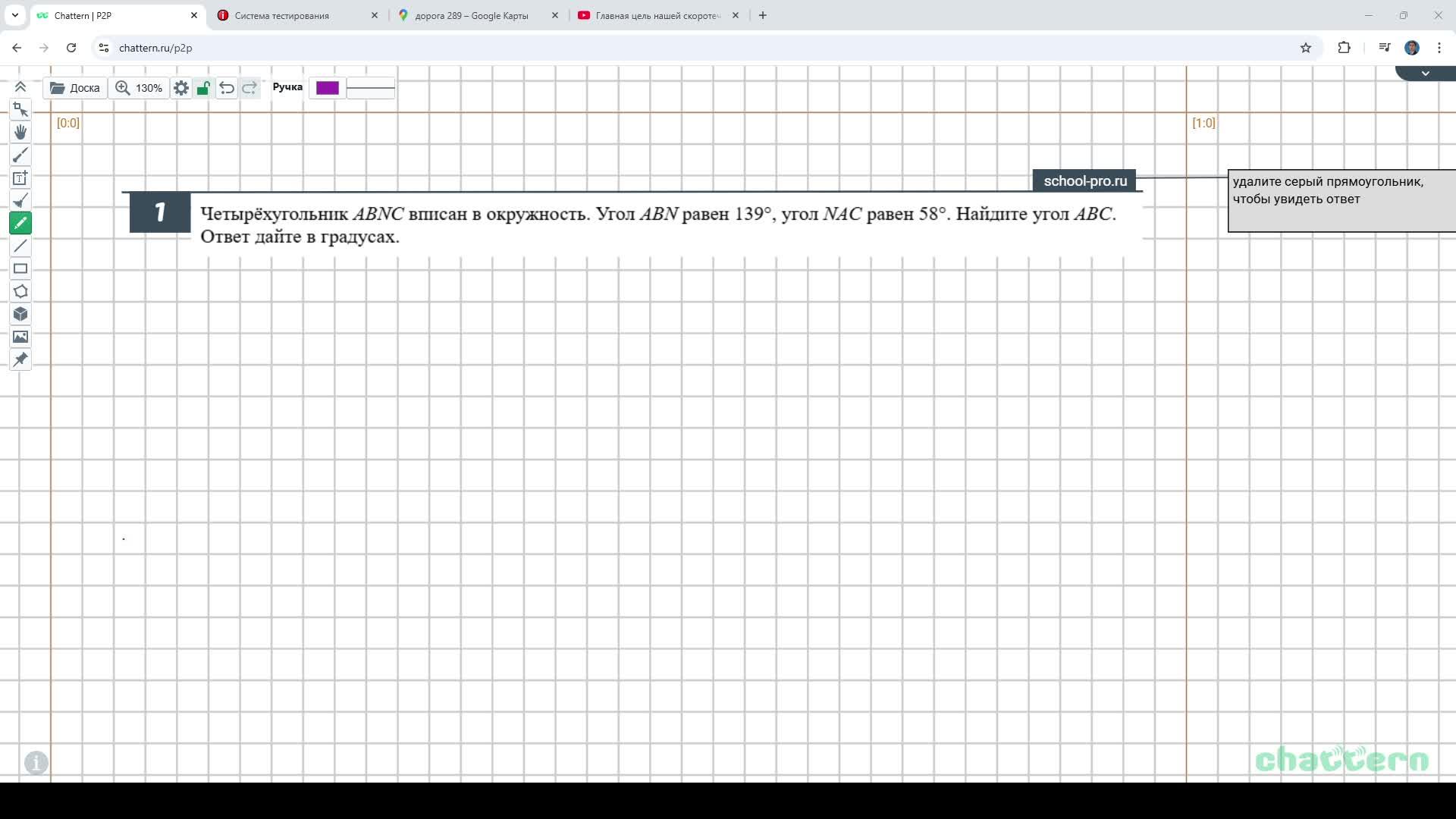This screenshot has height=819, width=1456.
Task: Undo the last action
Action: [x=227, y=88]
